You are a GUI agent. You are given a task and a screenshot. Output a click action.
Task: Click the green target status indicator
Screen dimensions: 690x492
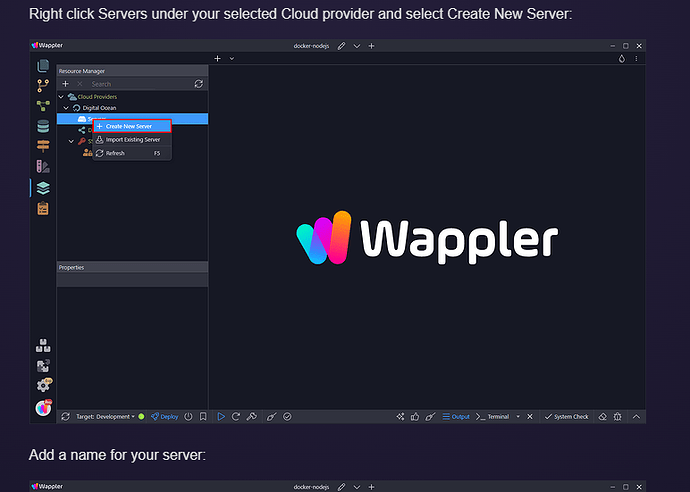pos(141,416)
